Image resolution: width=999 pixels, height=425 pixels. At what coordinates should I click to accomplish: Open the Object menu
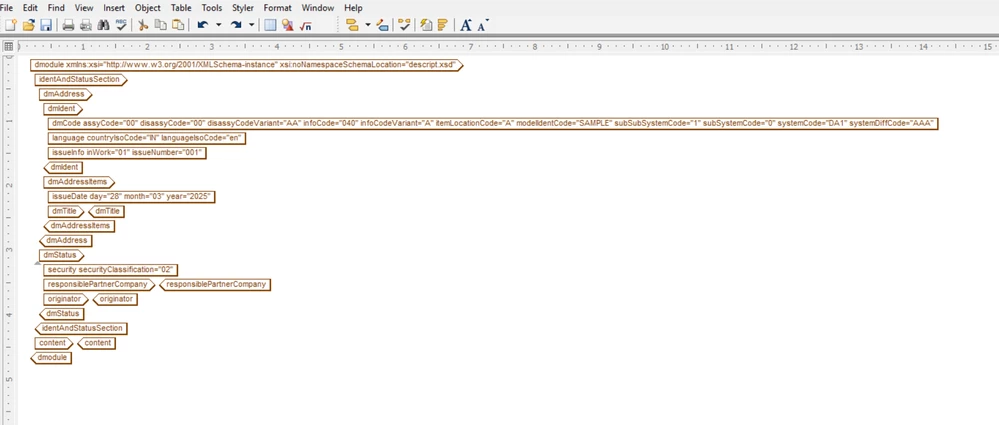click(148, 8)
